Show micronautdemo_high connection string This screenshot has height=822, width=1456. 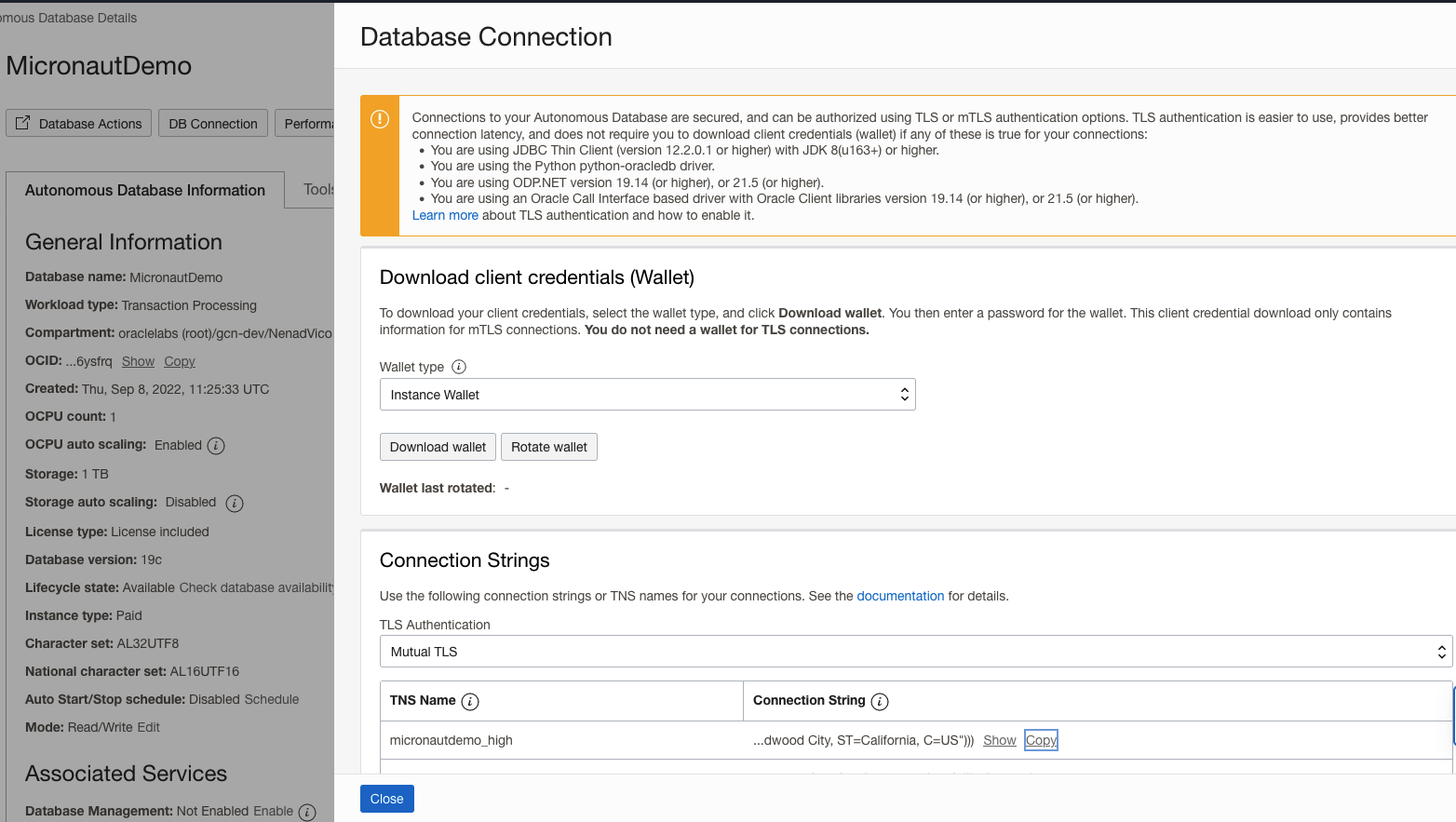pyautogui.click(x=1000, y=740)
